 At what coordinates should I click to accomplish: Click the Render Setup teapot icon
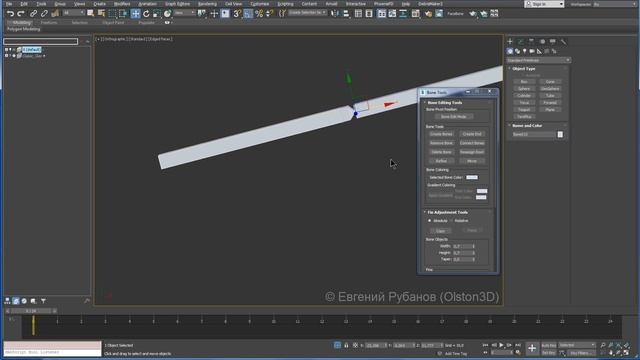click(x=428, y=13)
